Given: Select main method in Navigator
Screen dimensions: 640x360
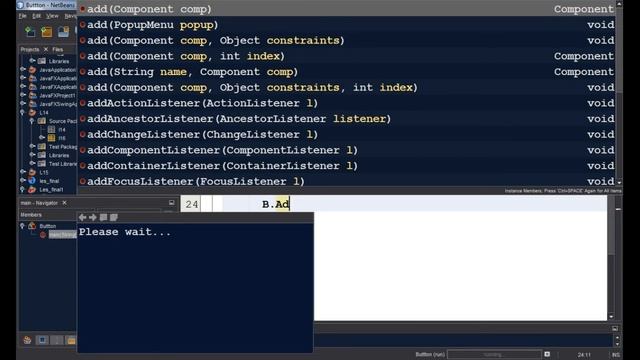Looking at the screenshot, I should point(62,235).
